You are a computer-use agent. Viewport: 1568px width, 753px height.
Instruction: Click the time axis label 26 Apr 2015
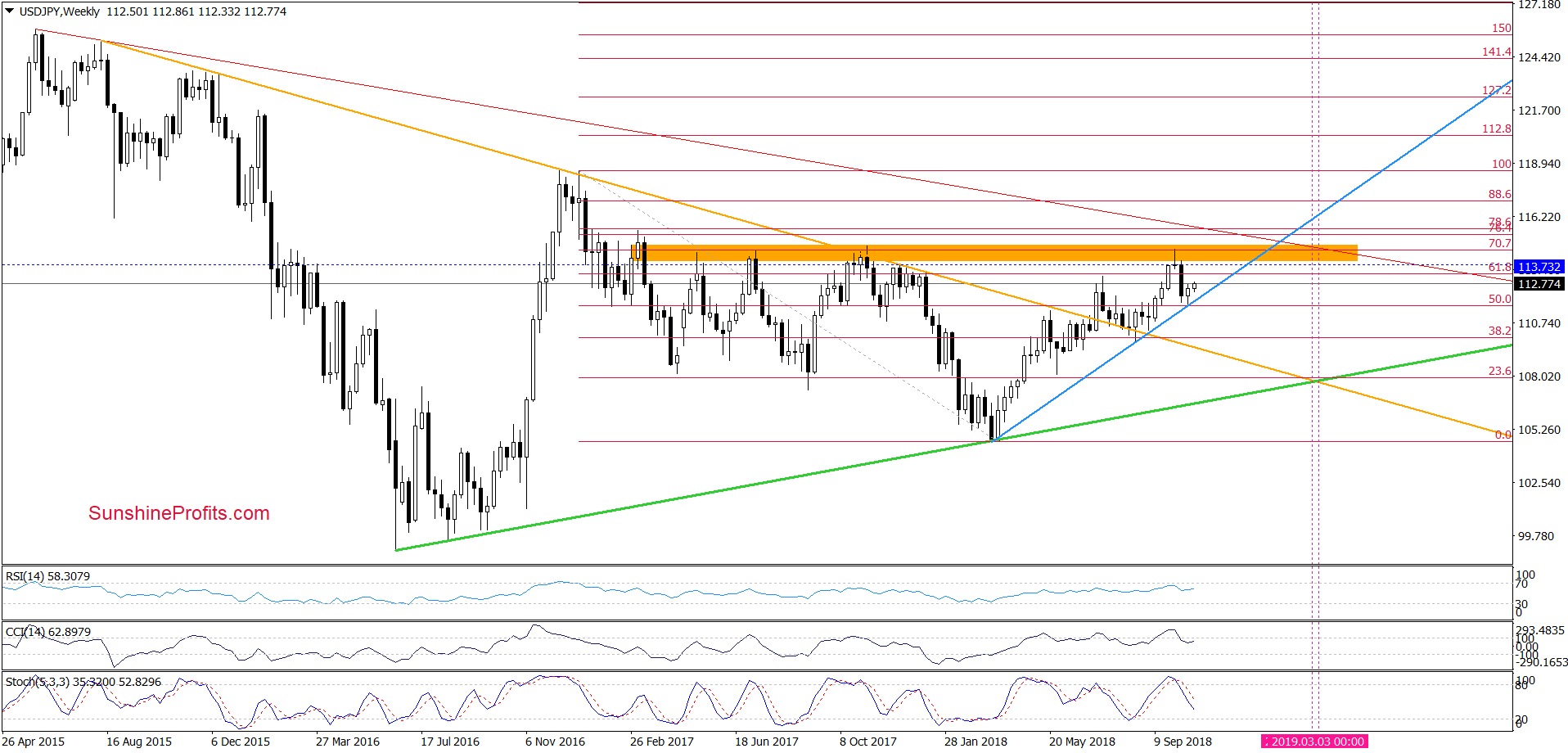(x=34, y=742)
